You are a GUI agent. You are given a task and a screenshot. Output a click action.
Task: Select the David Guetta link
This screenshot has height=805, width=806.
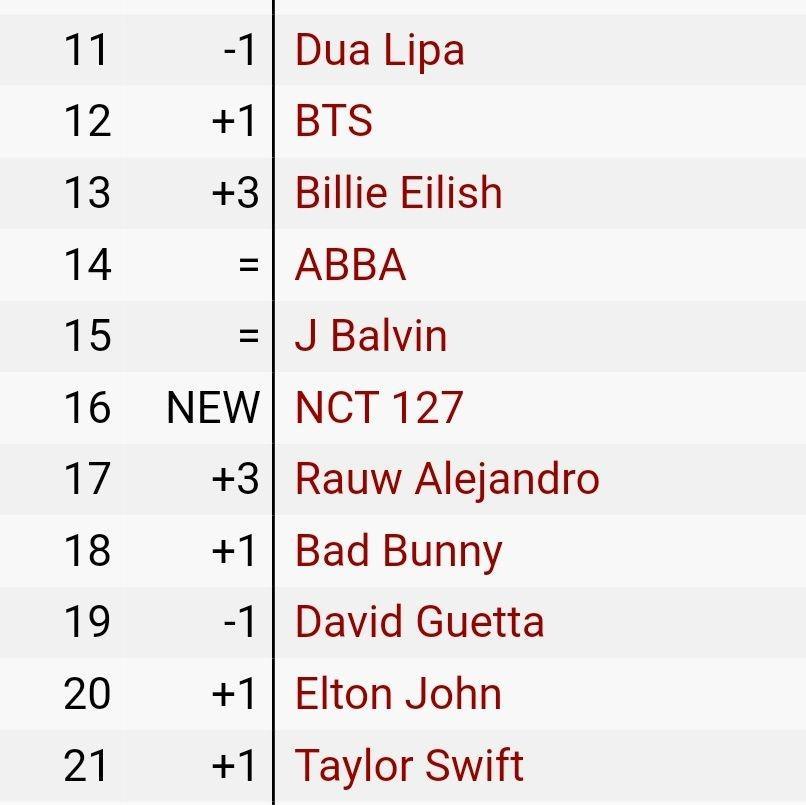pyautogui.click(x=419, y=621)
